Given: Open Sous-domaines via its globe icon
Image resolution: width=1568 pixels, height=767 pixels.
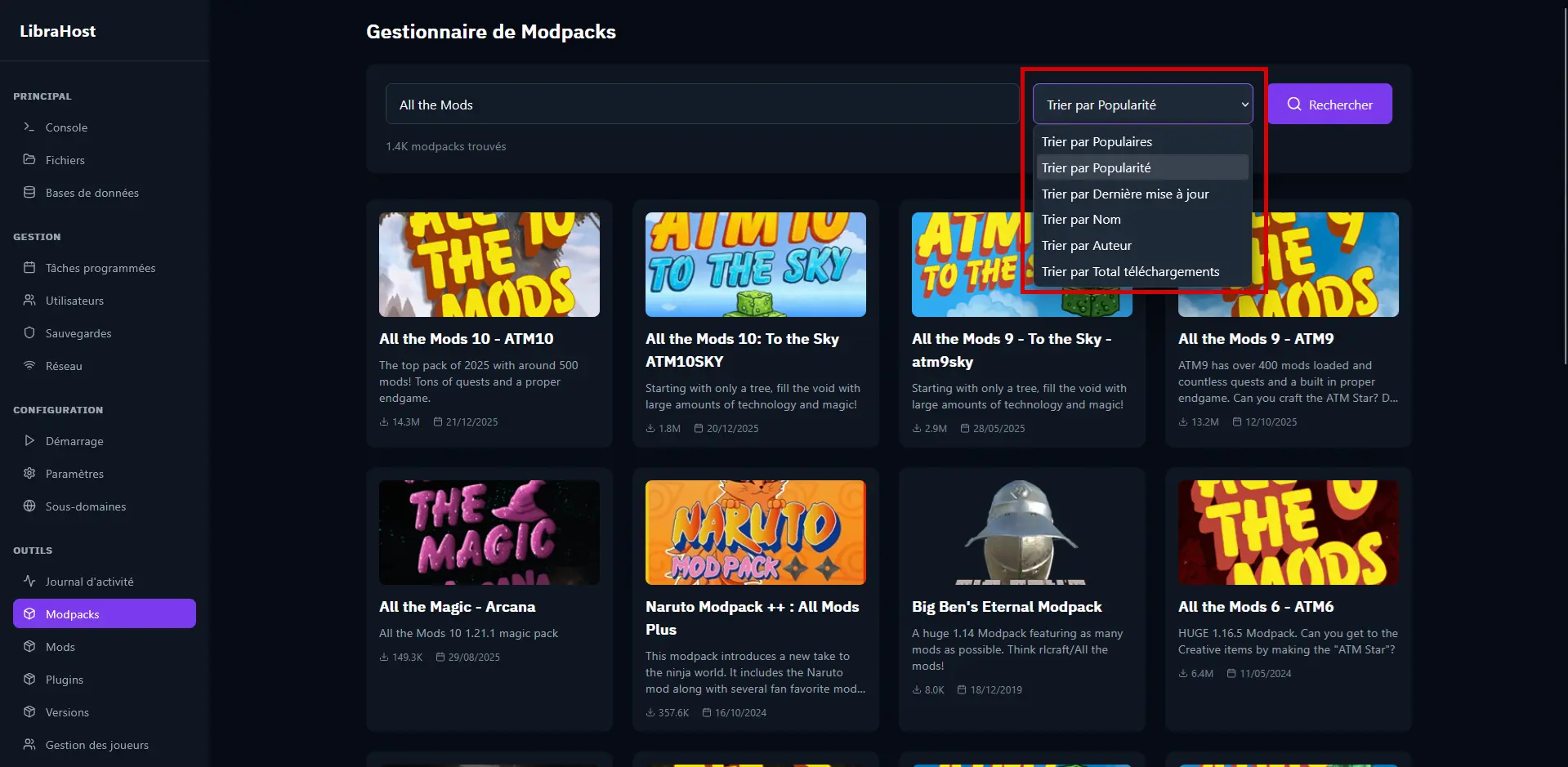Looking at the screenshot, I should [x=29, y=506].
